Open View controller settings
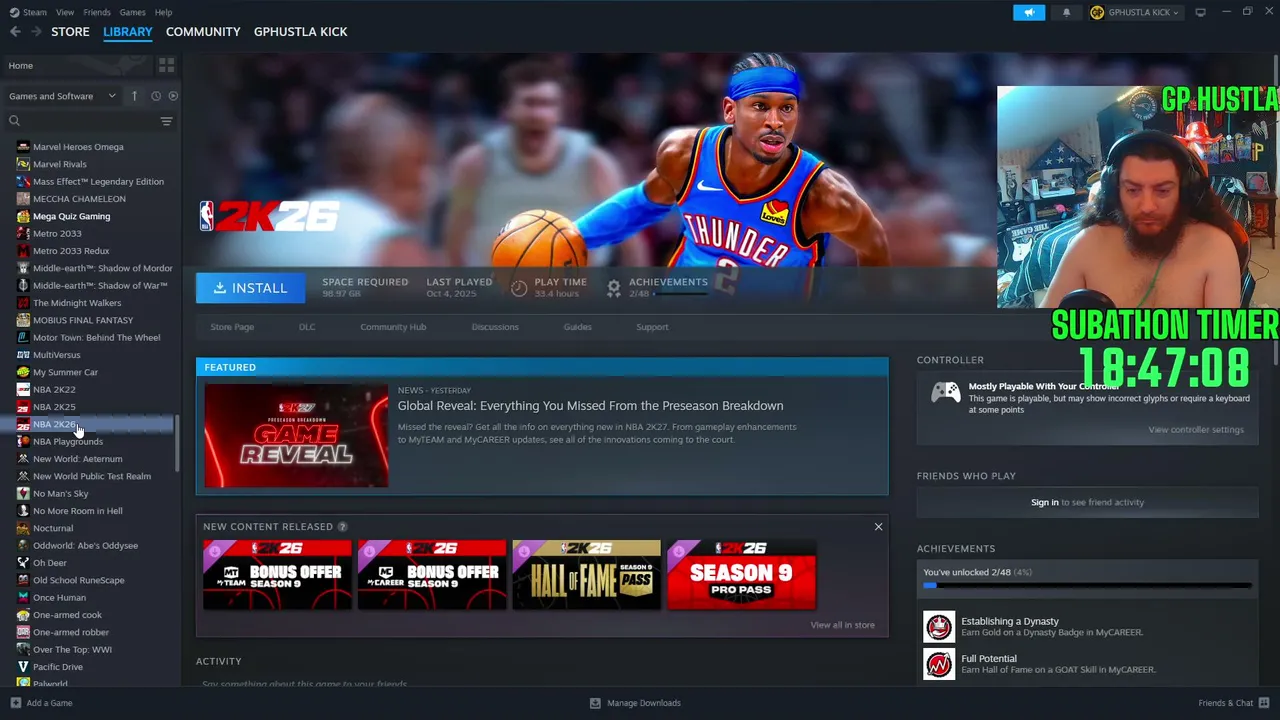The width and height of the screenshot is (1280, 720). coord(1196,430)
